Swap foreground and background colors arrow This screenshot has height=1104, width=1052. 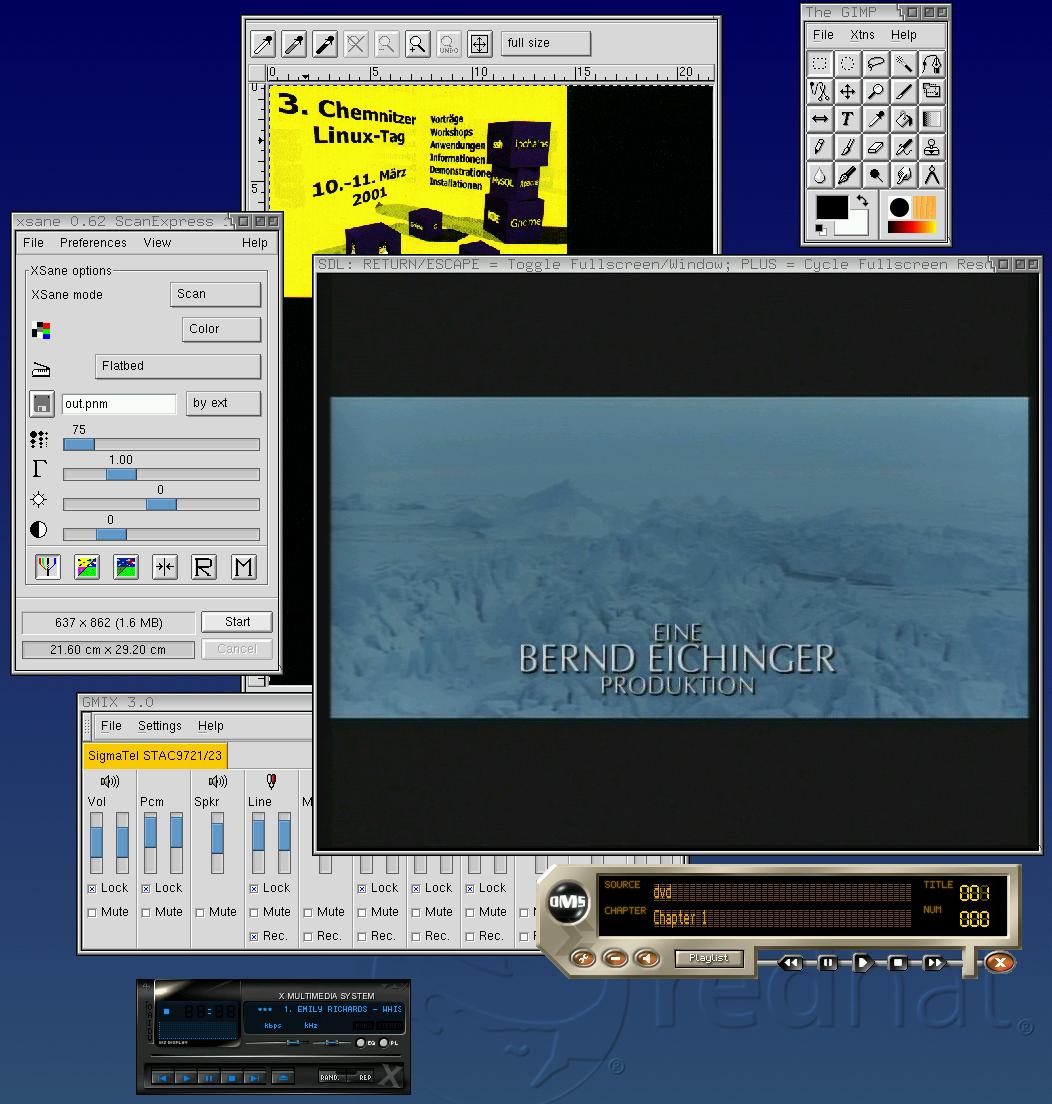tap(862, 201)
